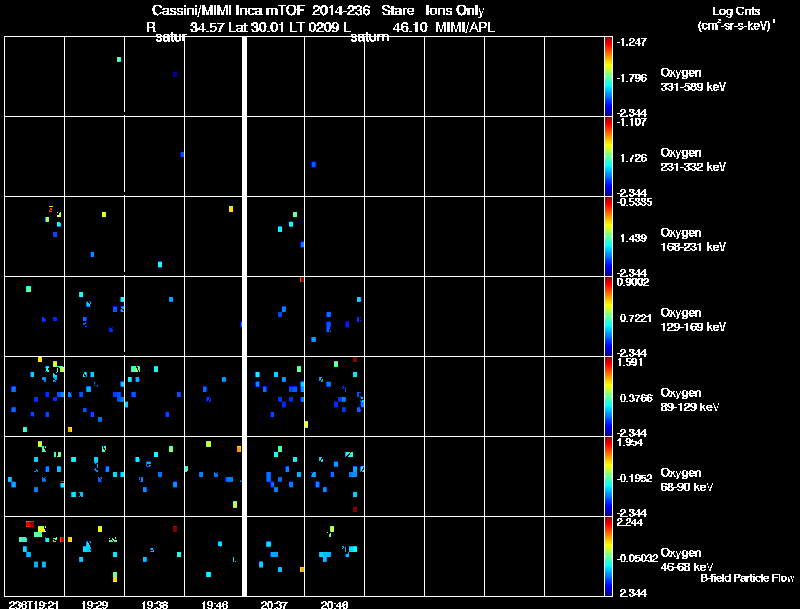Select the 'Oxygen 231-332 keV' label

[x=693, y=160]
